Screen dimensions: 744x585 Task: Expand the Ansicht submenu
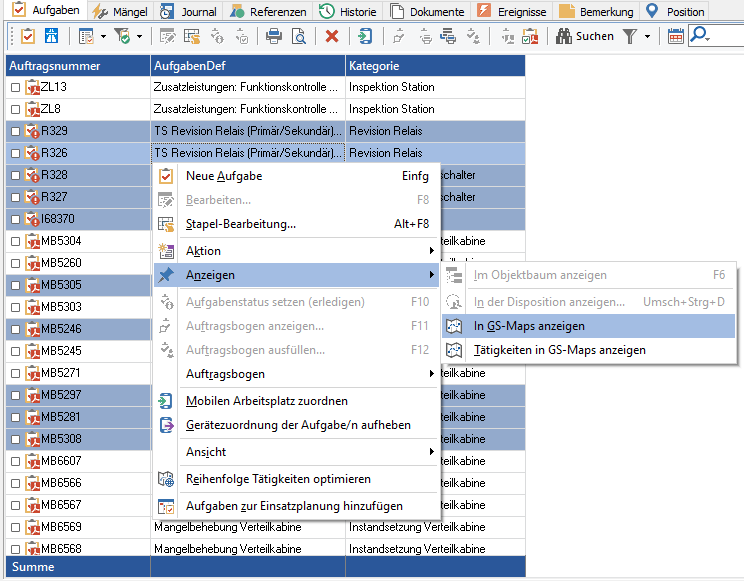(297, 452)
